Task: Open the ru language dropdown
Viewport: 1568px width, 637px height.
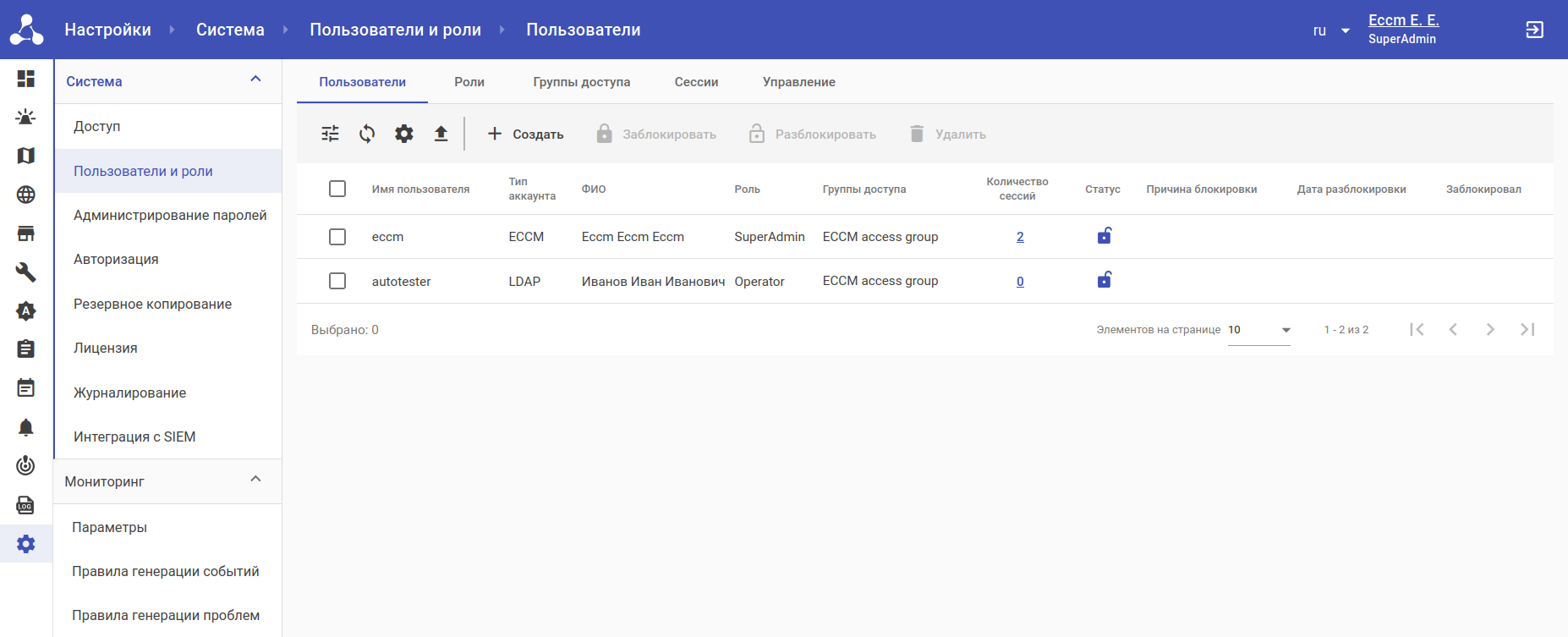Action: (1331, 30)
